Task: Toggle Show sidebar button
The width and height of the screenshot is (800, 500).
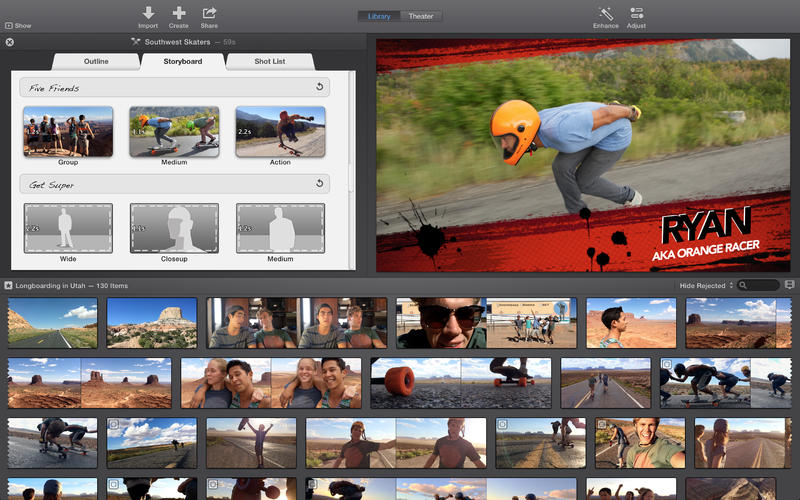Action: (x=16, y=25)
